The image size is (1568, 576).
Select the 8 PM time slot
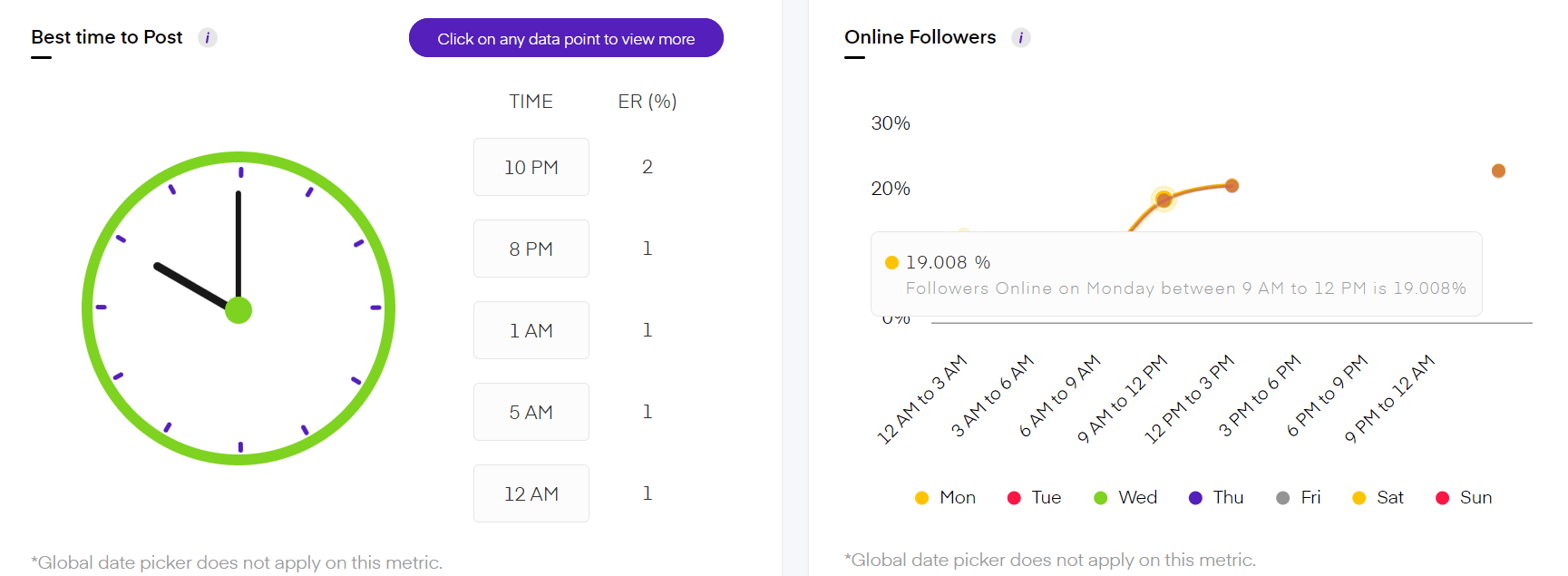531,249
